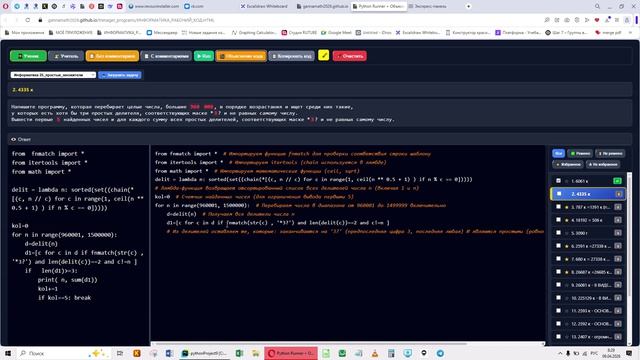Click green status icon on row 1. 6061
The image size is (640, 360).
(617, 181)
